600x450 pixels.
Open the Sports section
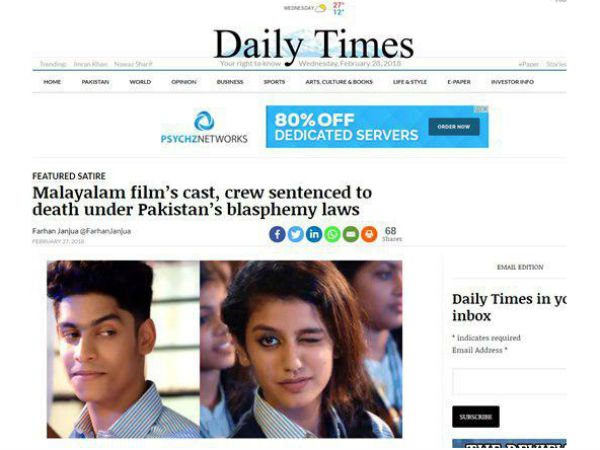coord(274,82)
